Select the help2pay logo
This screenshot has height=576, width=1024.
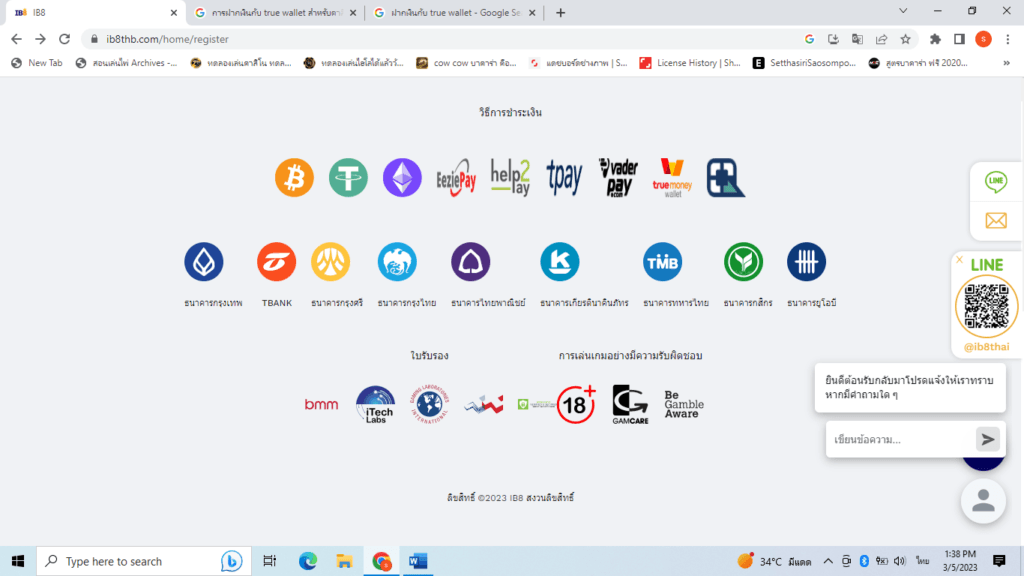510,178
